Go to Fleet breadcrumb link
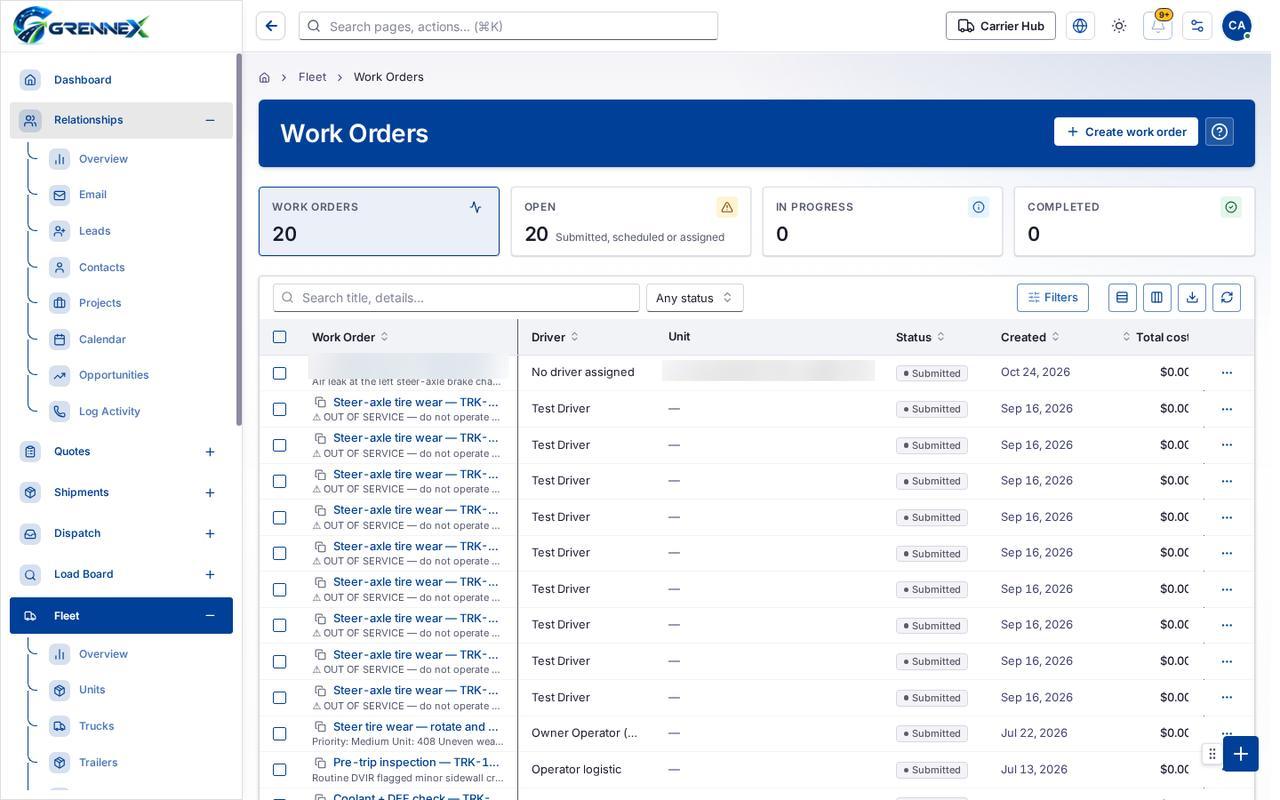Image resolution: width=1280 pixels, height=800 pixels. click(x=312, y=77)
